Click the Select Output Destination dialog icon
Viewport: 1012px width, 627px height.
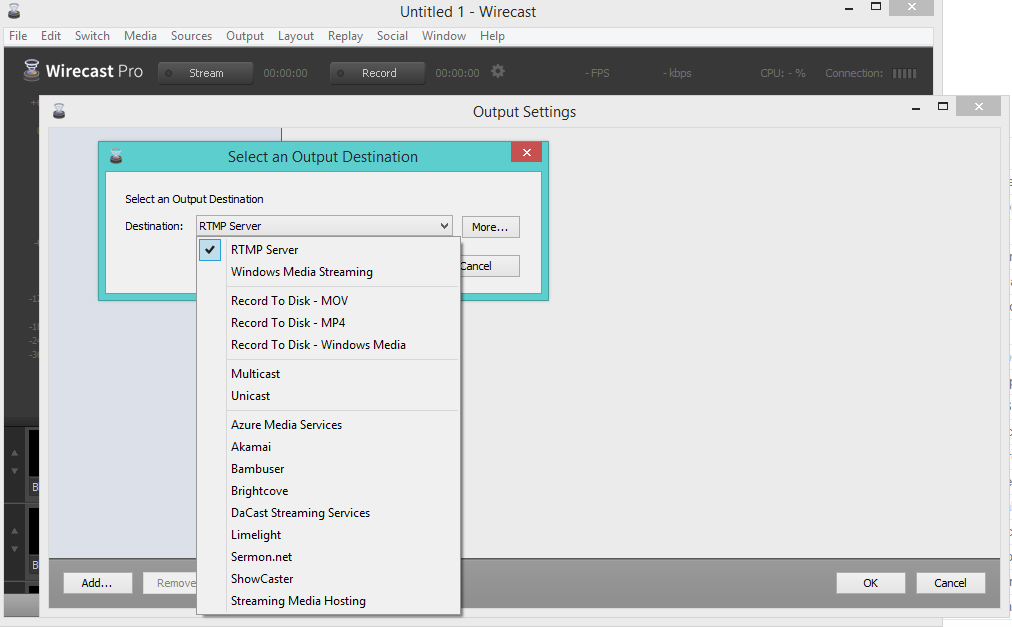click(117, 156)
